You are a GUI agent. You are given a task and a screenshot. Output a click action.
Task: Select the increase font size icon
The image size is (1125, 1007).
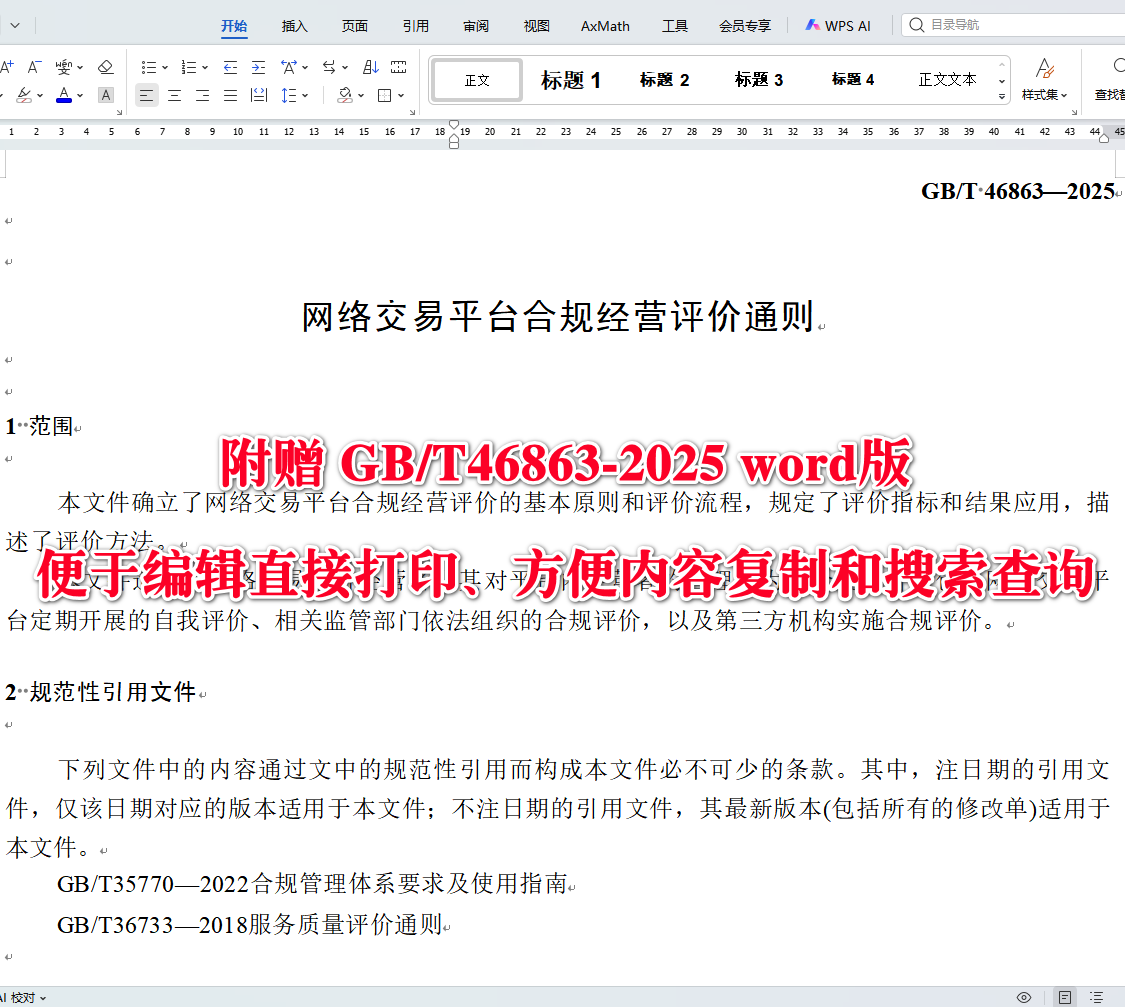pyautogui.click(x=8, y=66)
